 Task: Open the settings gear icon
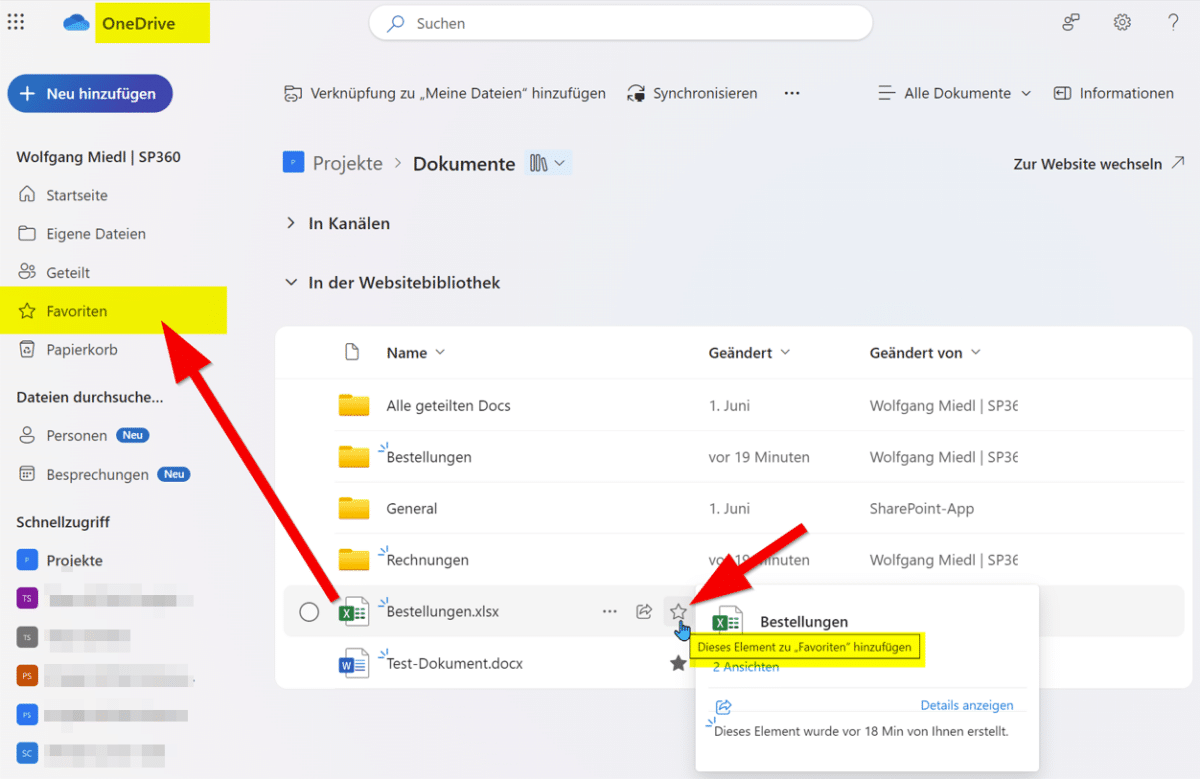[x=1122, y=22]
